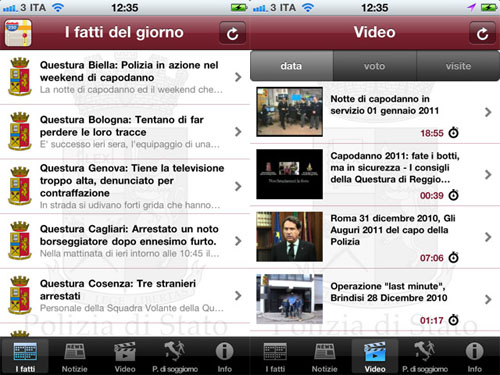Open Info tab in right screen
Image resolution: width=500 pixels, height=375 pixels.
coord(475,356)
